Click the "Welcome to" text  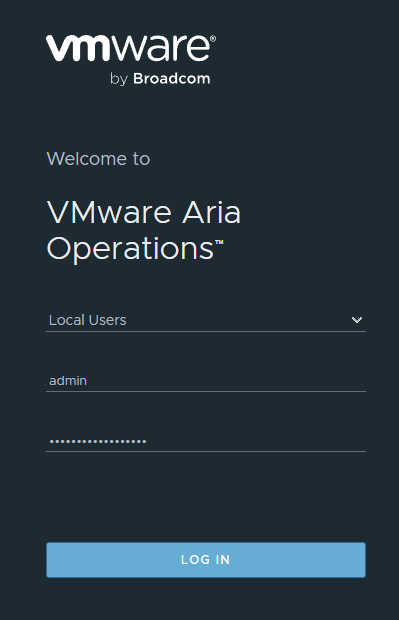tap(98, 159)
